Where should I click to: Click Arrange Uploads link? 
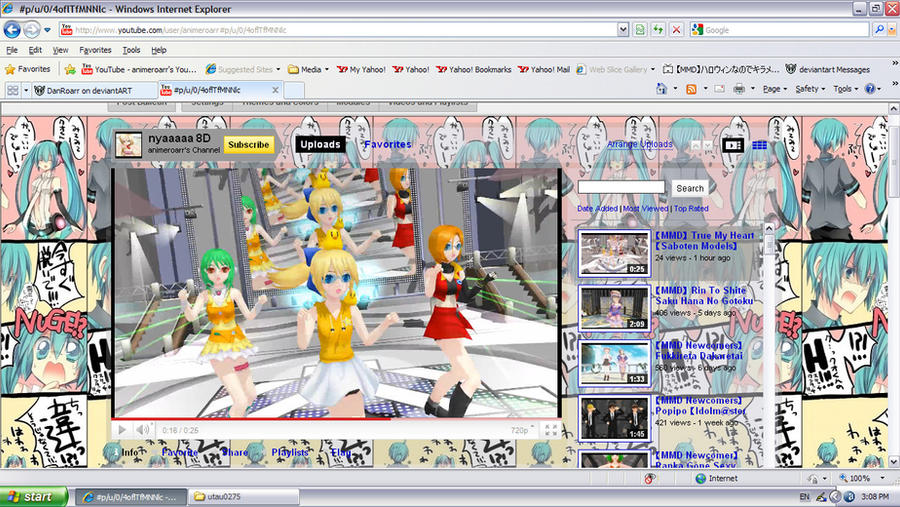tap(640, 144)
